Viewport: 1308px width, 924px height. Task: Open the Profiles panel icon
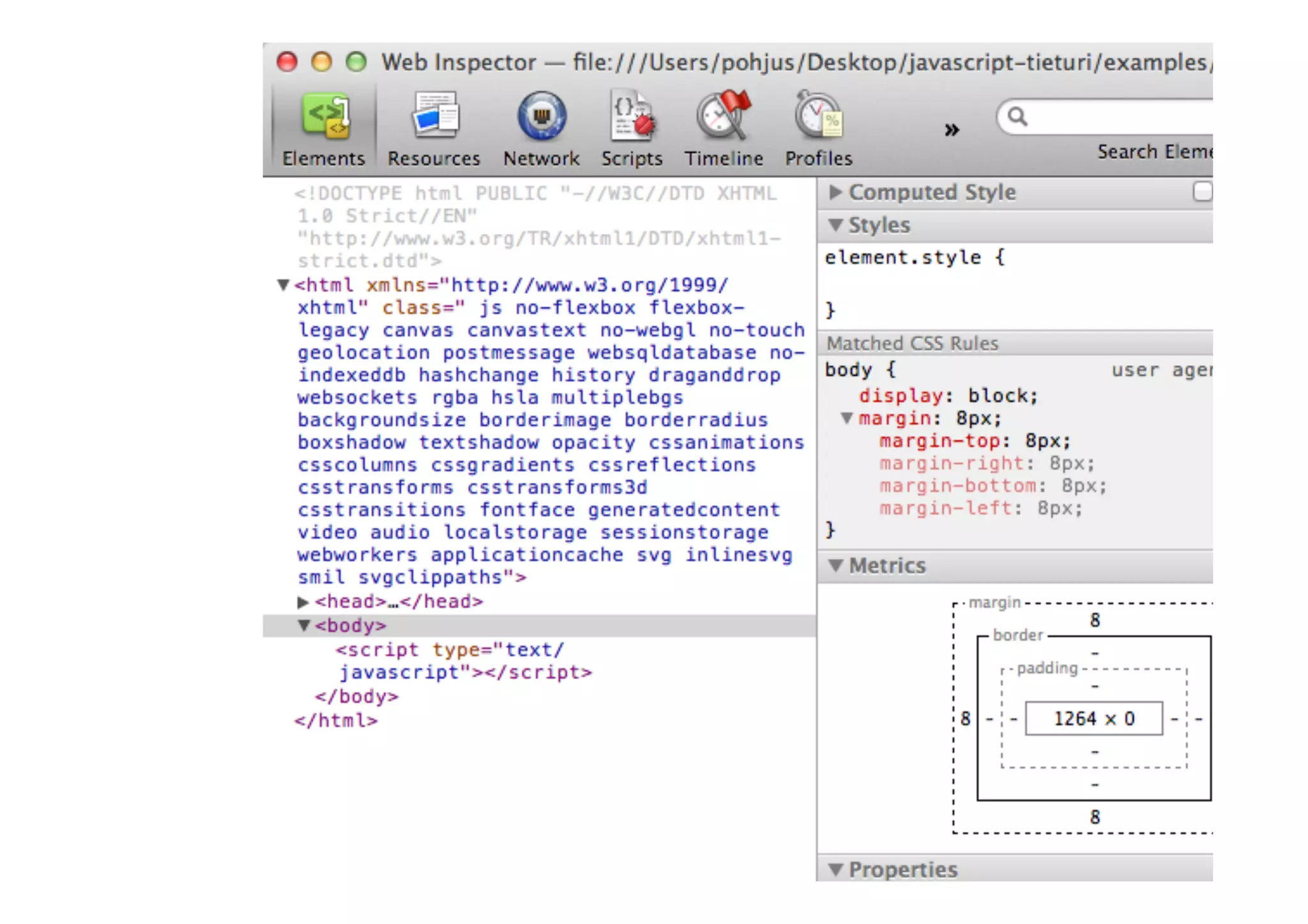(818, 117)
